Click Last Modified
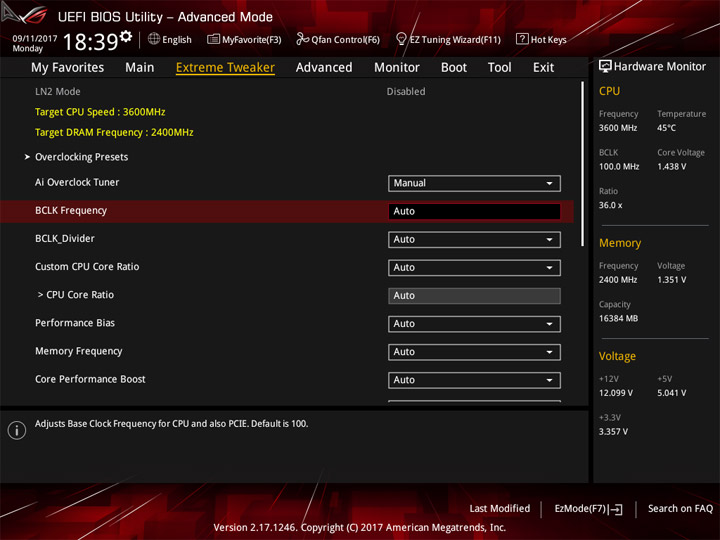 coord(500,509)
